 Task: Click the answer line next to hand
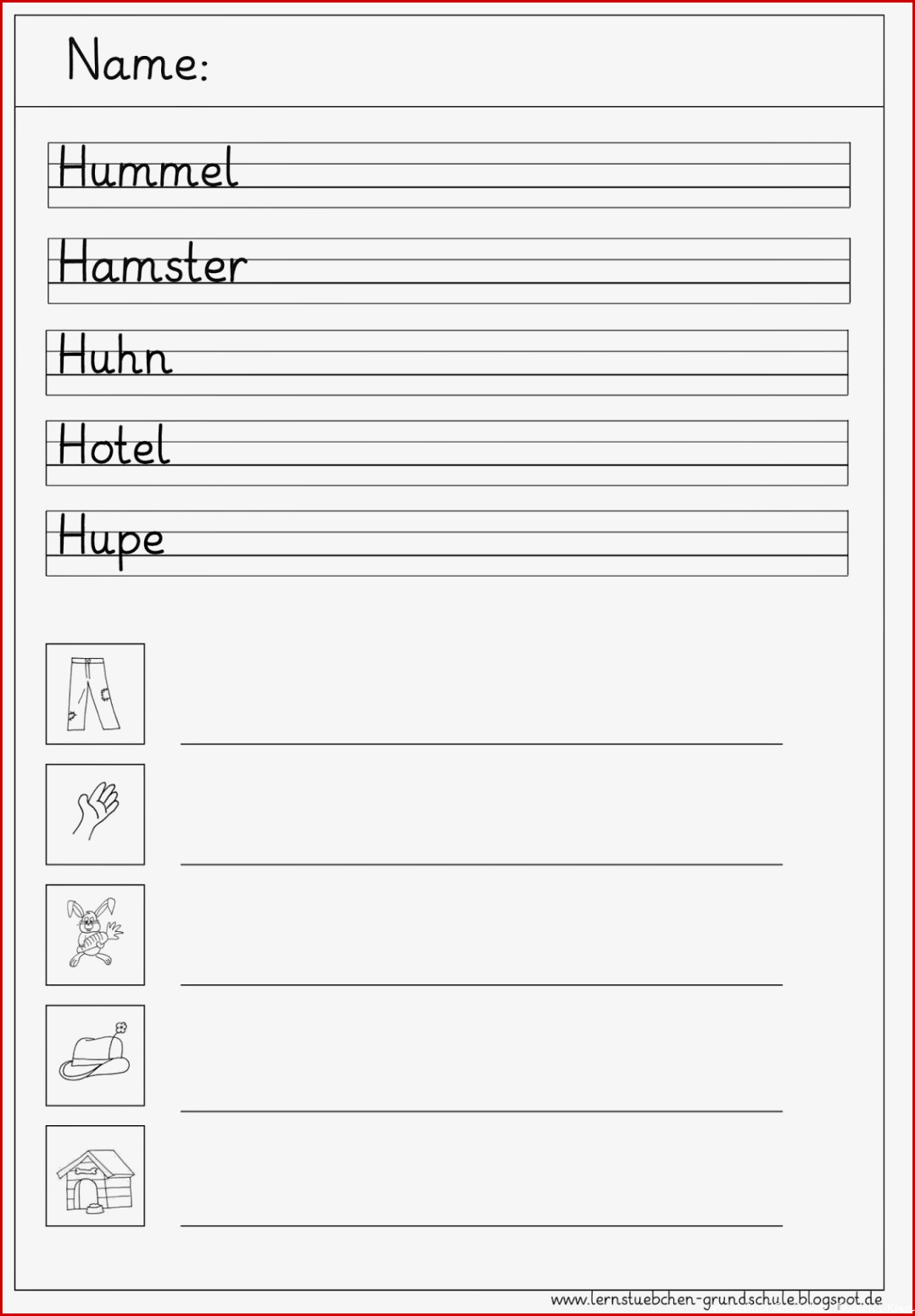pos(481,864)
